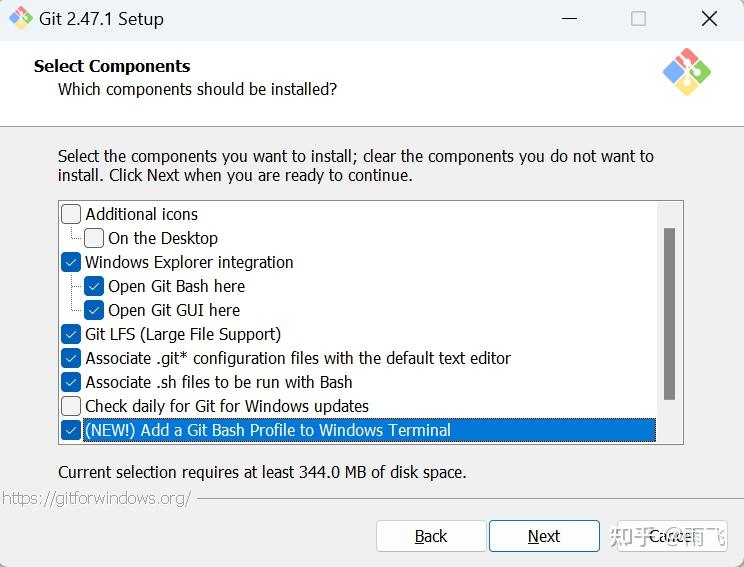Toggle Associate .git* configuration files checkbox
The height and width of the screenshot is (567, 744).
click(71, 358)
